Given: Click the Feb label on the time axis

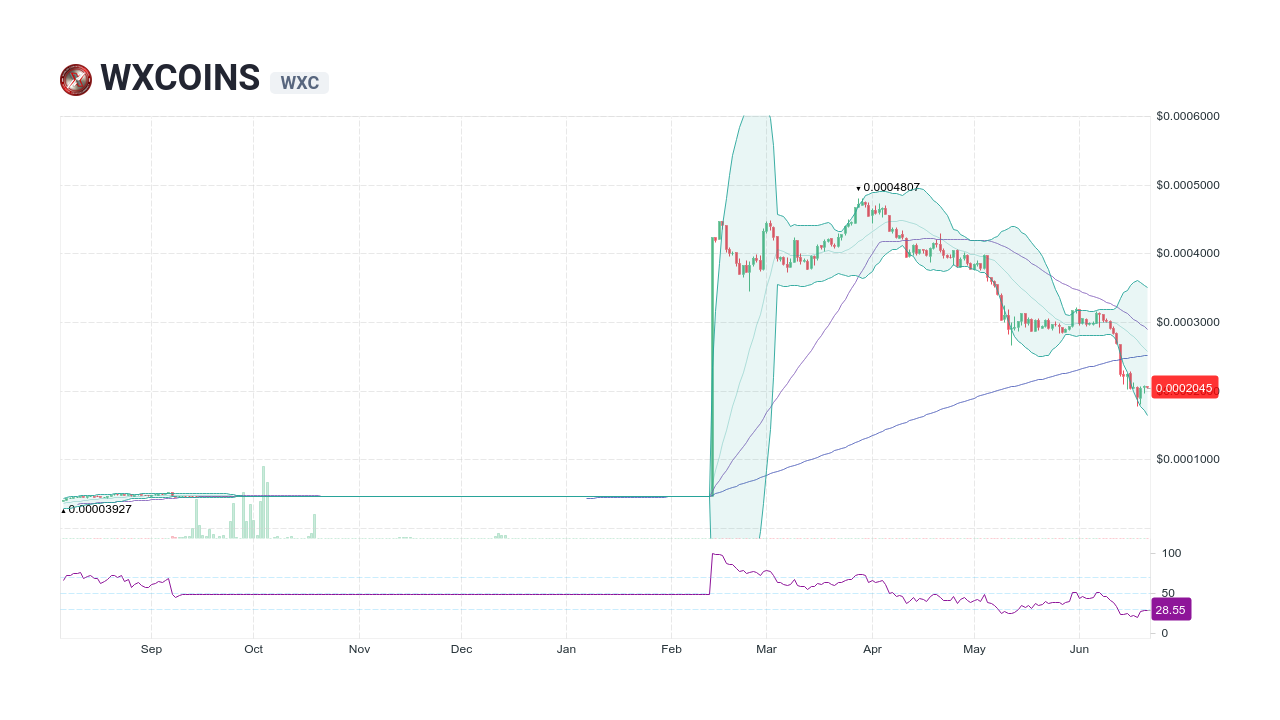Looking at the screenshot, I should pos(671,649).
